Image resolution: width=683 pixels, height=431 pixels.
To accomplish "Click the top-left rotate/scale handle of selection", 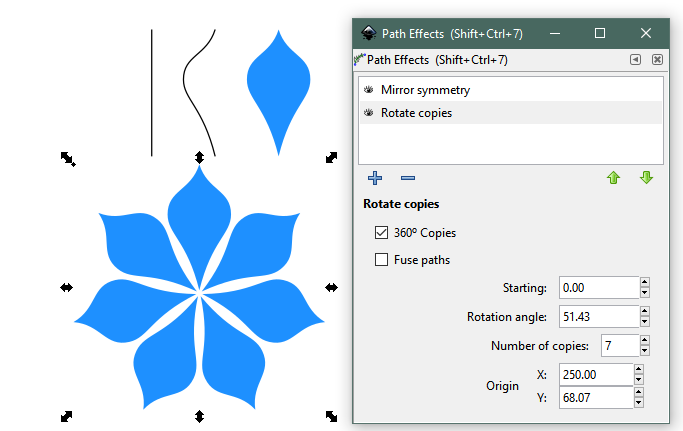I will coord(67,157).
